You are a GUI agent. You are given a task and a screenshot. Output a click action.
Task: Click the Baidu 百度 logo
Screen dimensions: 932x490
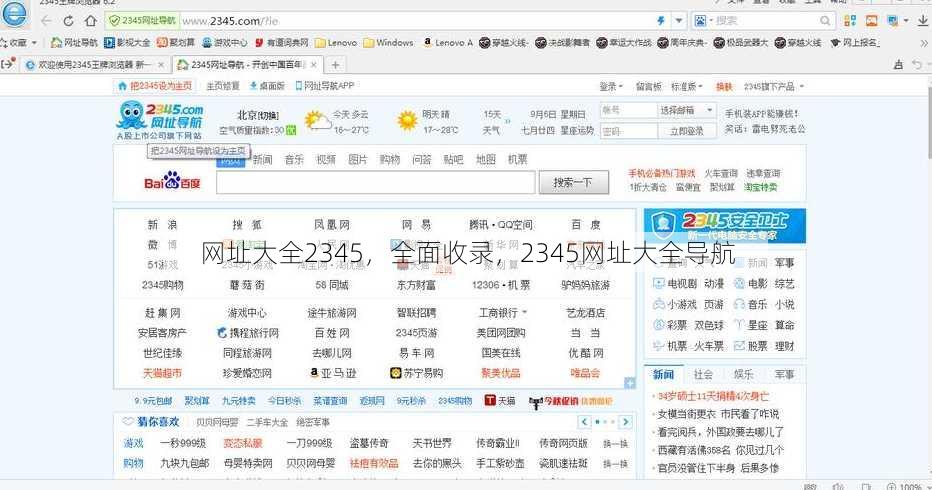pyautogui.click(x=172, y=181)
